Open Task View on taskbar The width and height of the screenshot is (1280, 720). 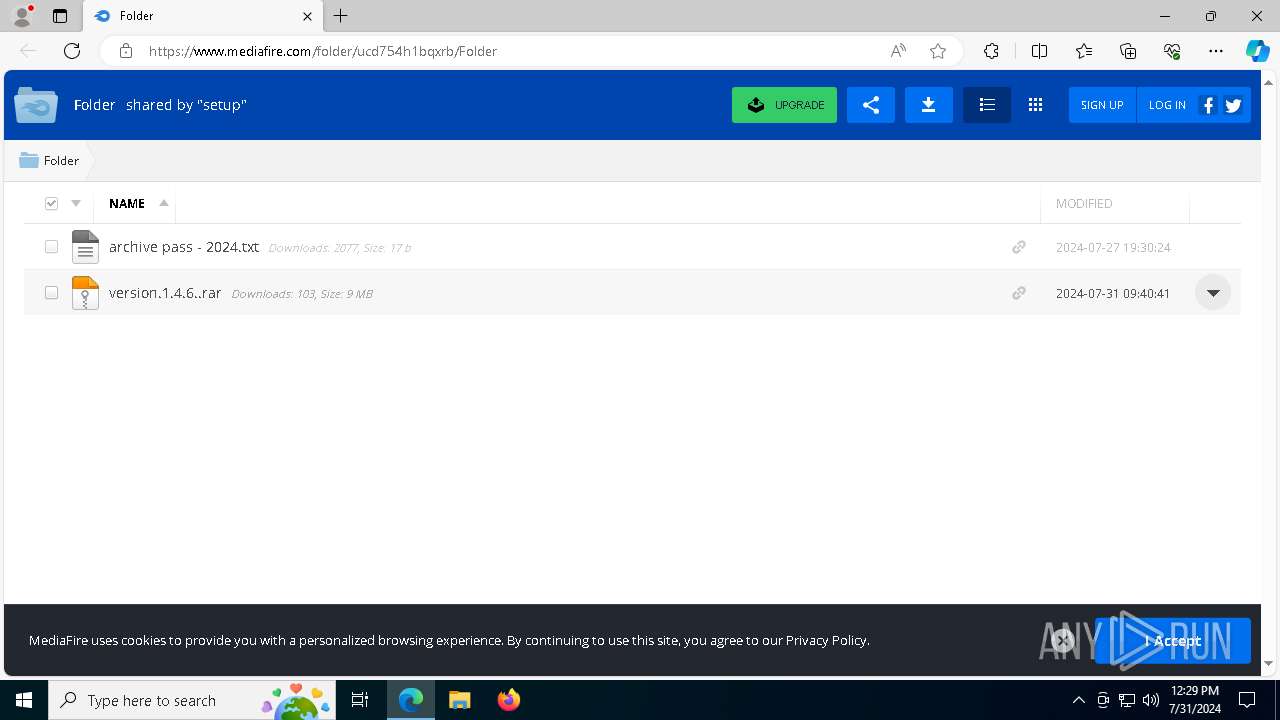[x=360, y=700]
